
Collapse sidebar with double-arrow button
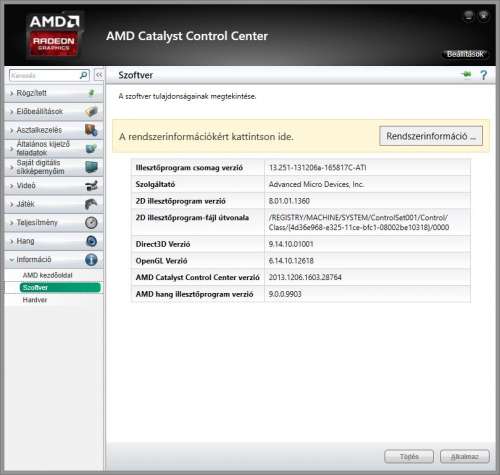coord(99,75)
